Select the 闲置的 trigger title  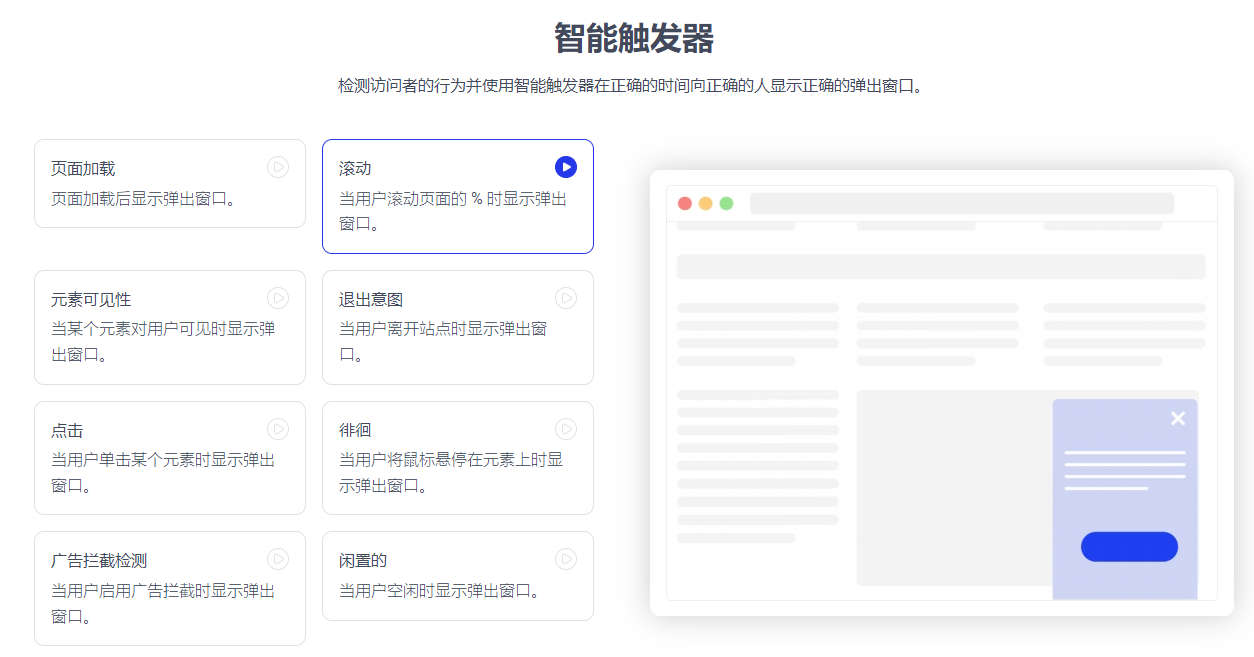(x=363, y=561)
